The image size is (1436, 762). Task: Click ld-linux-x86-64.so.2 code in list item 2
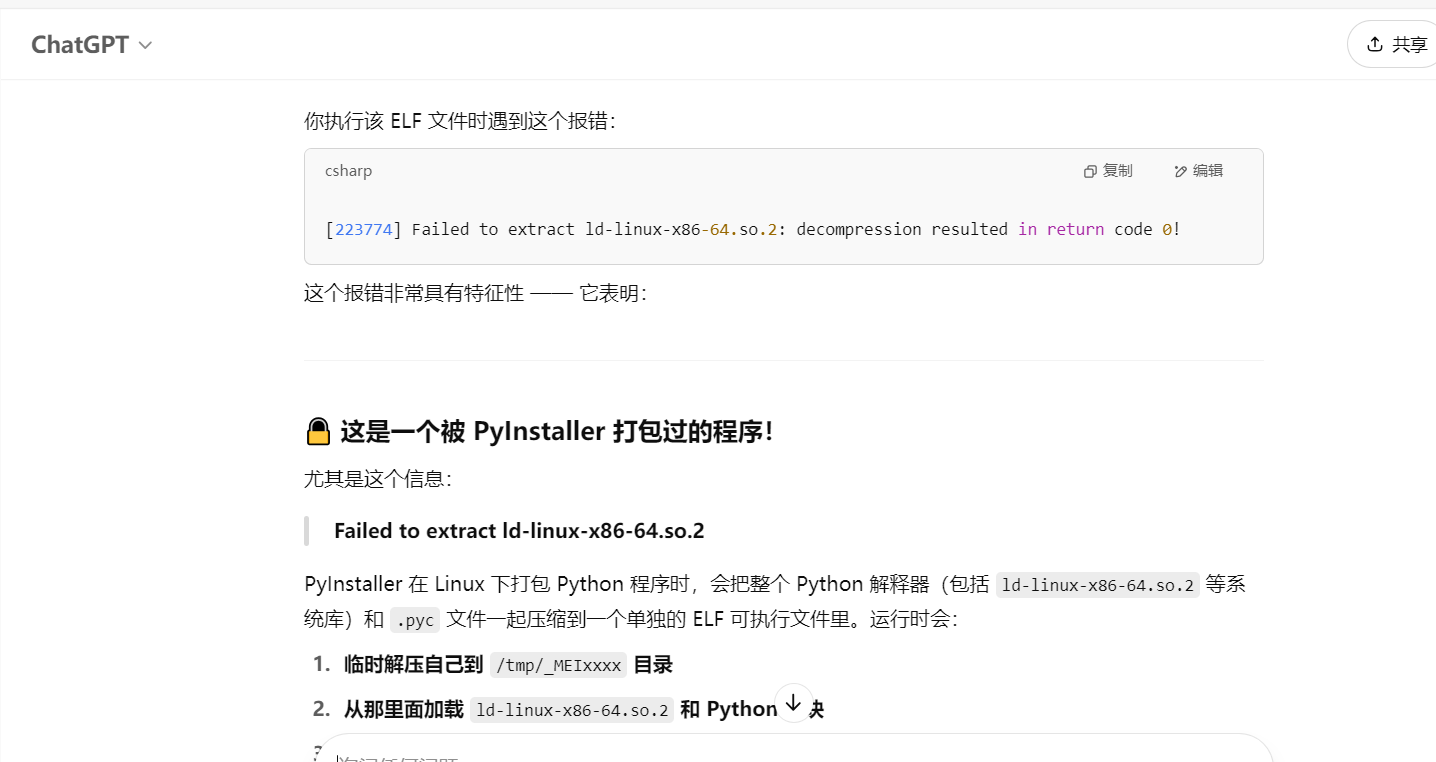pyautogui.click(x=572, y=710)
